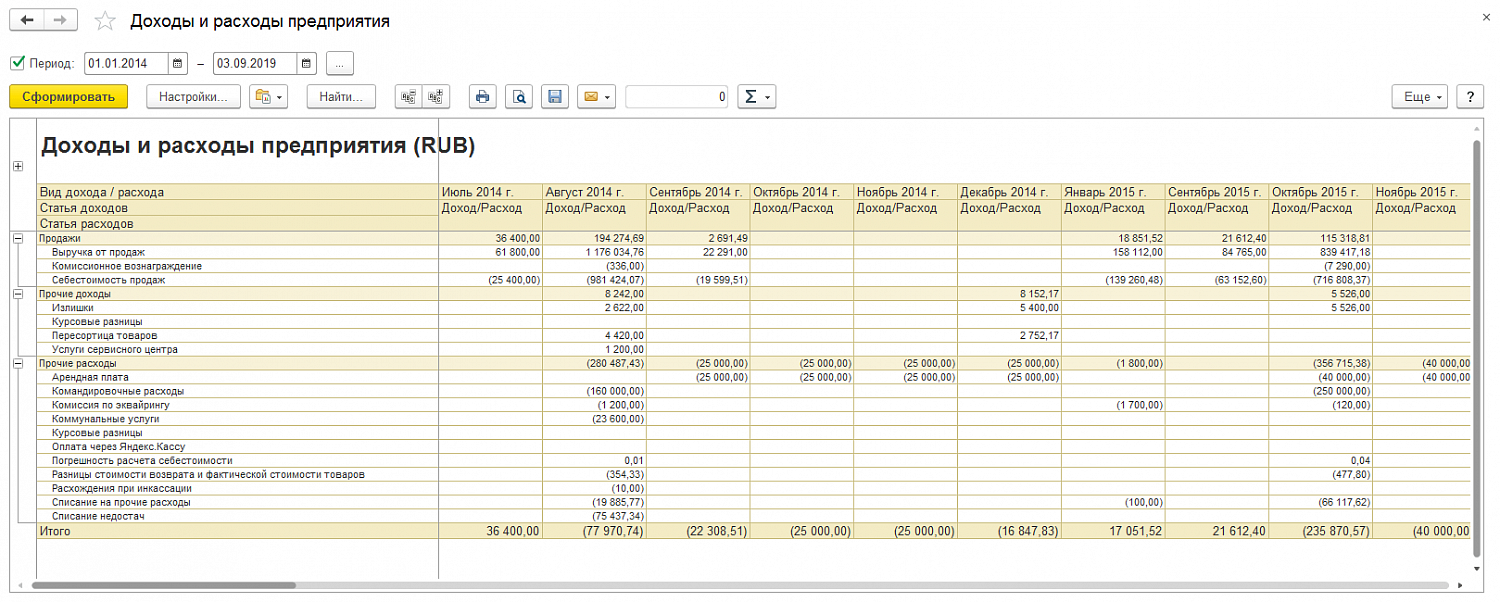Click the Итого row label
The image size is (1500, 602).
[x=54, y=531]
